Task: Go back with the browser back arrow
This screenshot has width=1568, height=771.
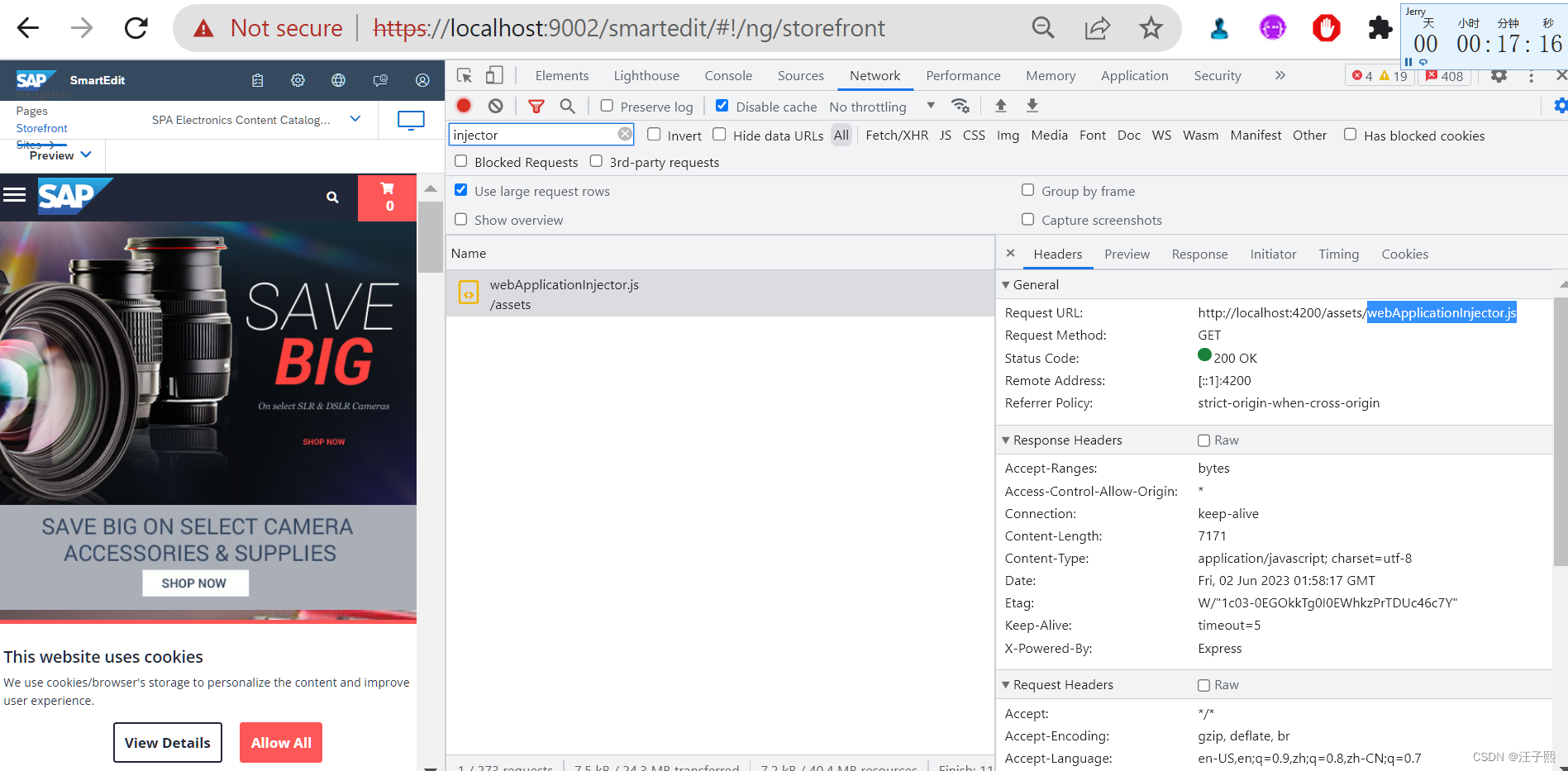Action: [x=28, y=28]
